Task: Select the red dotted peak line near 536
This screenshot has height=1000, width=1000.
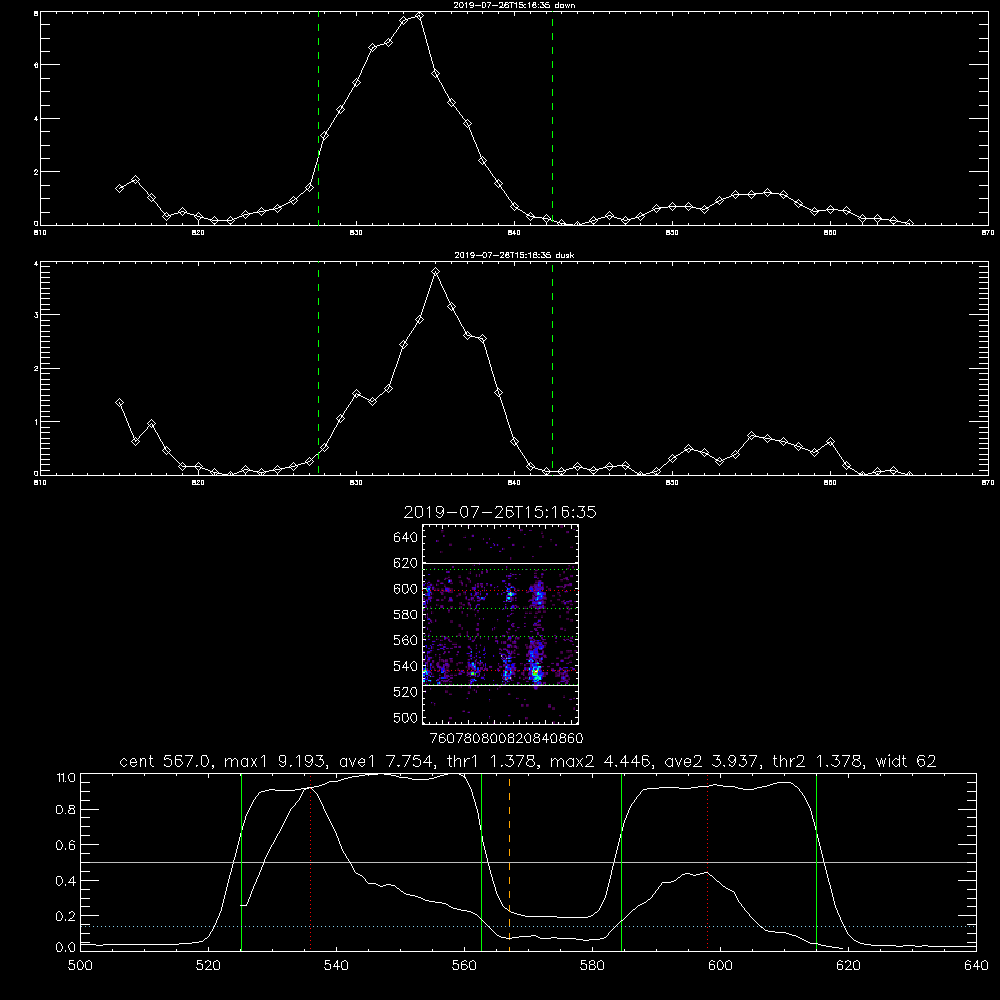Action: 311,862
